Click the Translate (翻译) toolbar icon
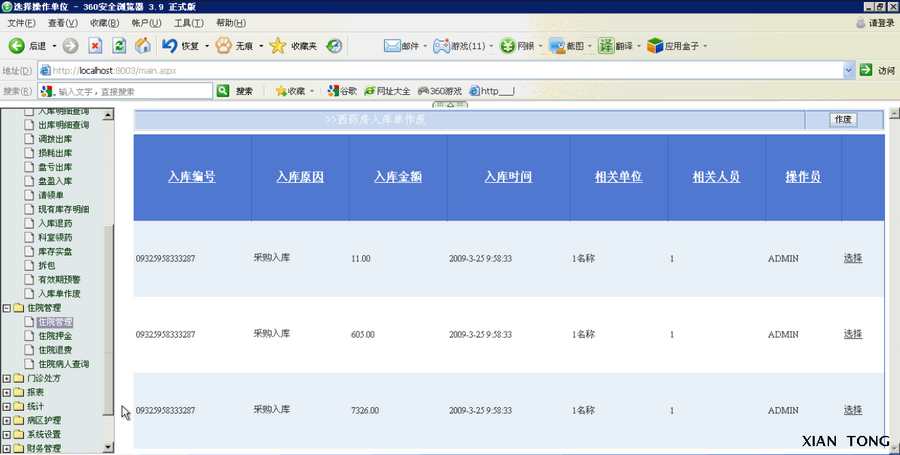900x455 pixels. 606,45
